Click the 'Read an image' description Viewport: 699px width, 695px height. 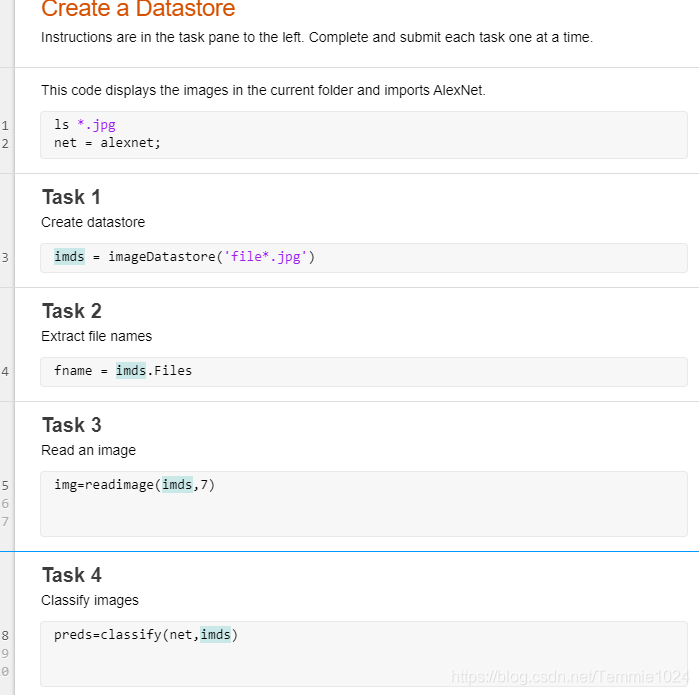coord(88,450)
